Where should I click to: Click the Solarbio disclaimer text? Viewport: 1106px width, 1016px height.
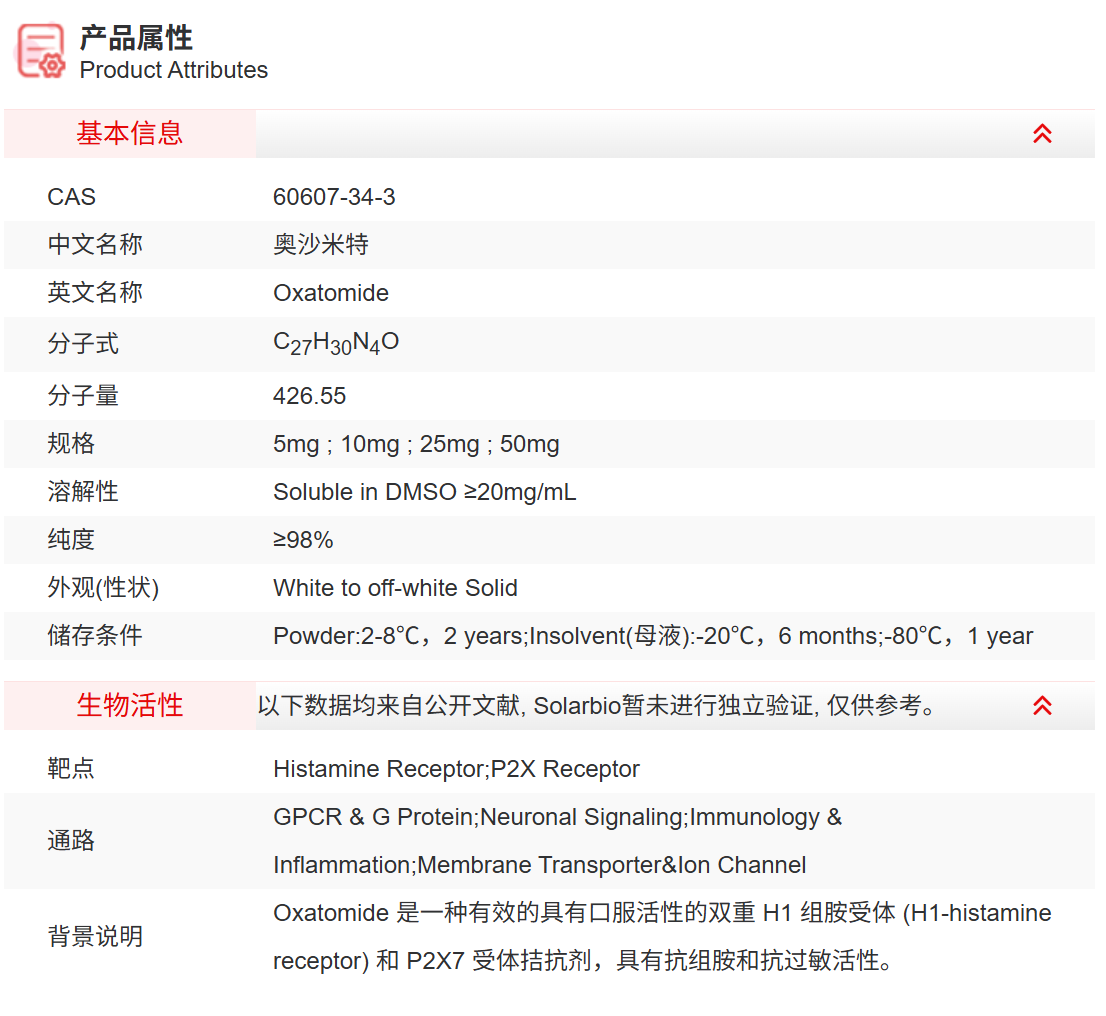click(x=600, y=705)
